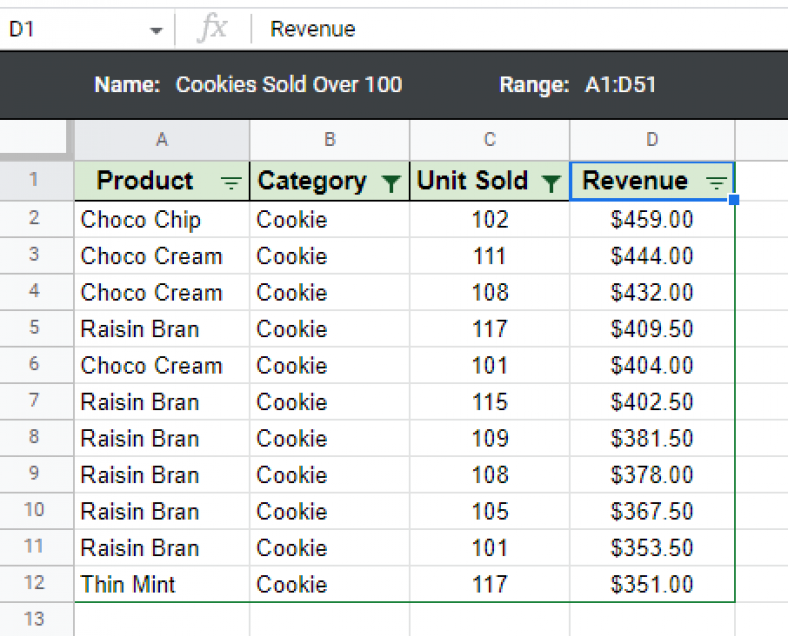Open the Revenue column filter icon
This screenshot has width=788, height=636.
716,182
